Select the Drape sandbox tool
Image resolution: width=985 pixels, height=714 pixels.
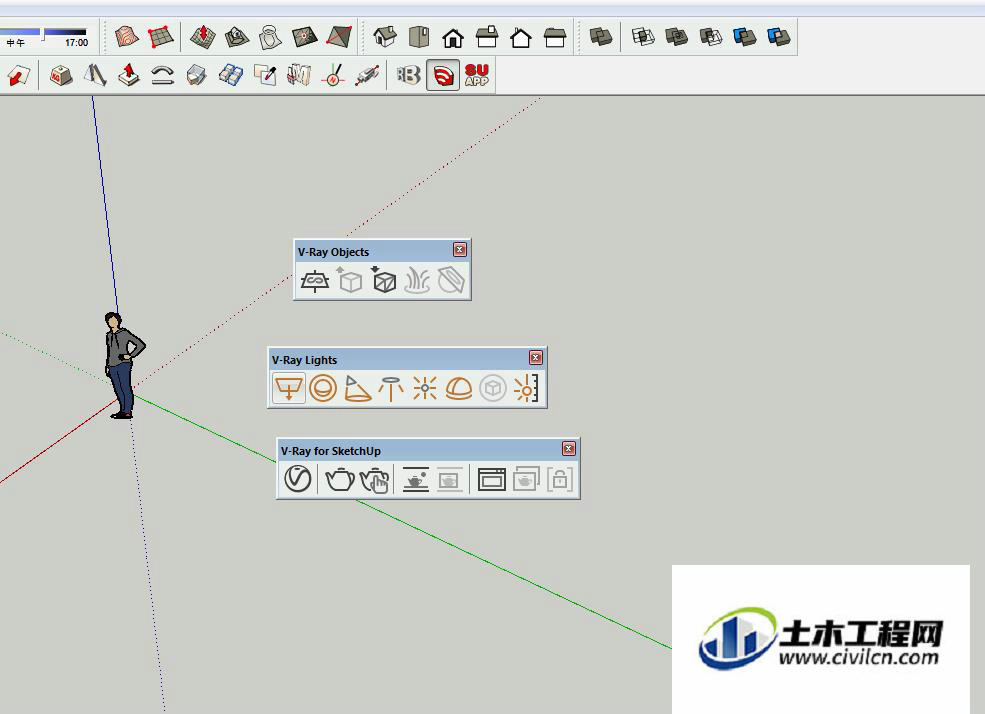[271, 37]
